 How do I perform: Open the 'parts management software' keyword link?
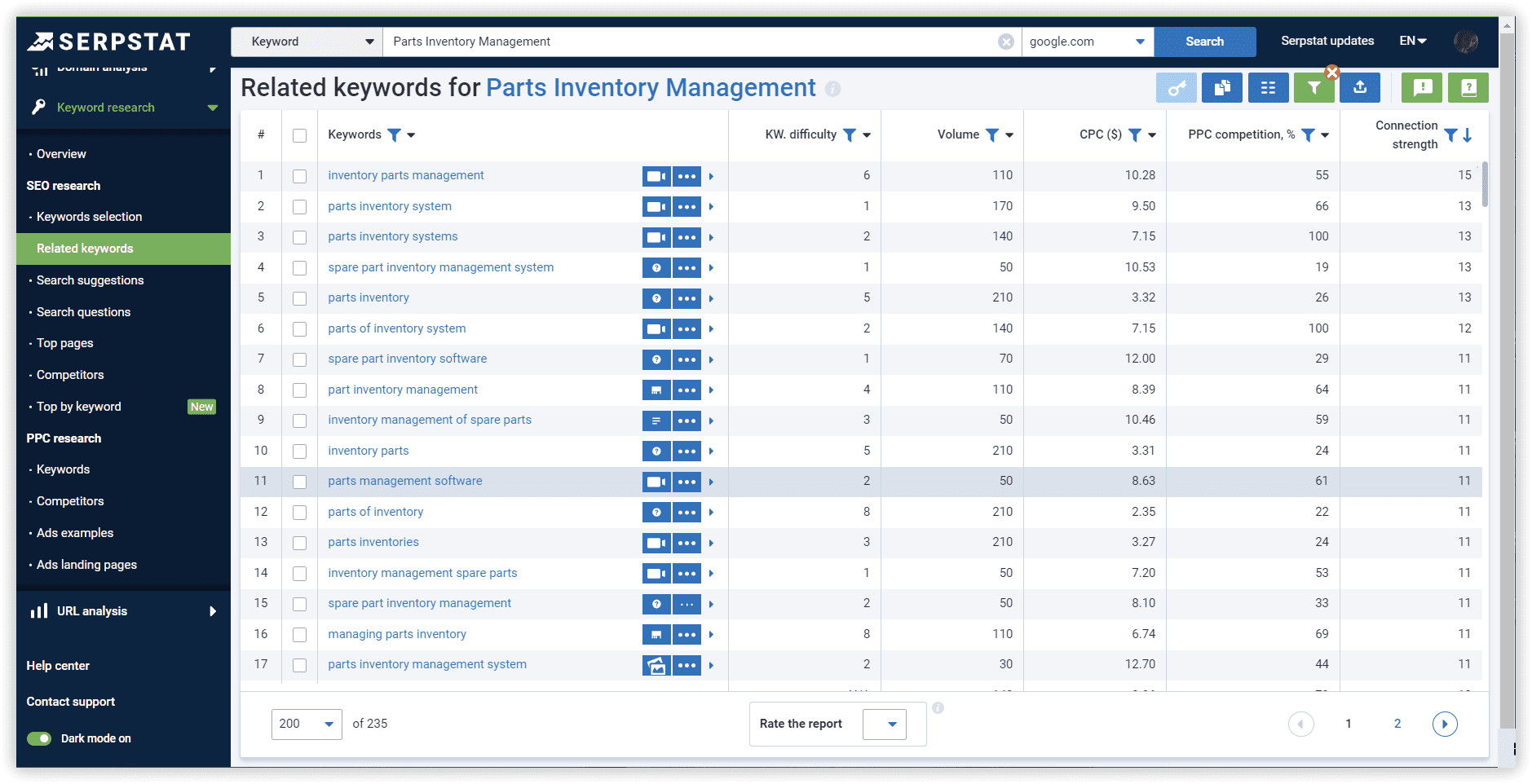404,481
